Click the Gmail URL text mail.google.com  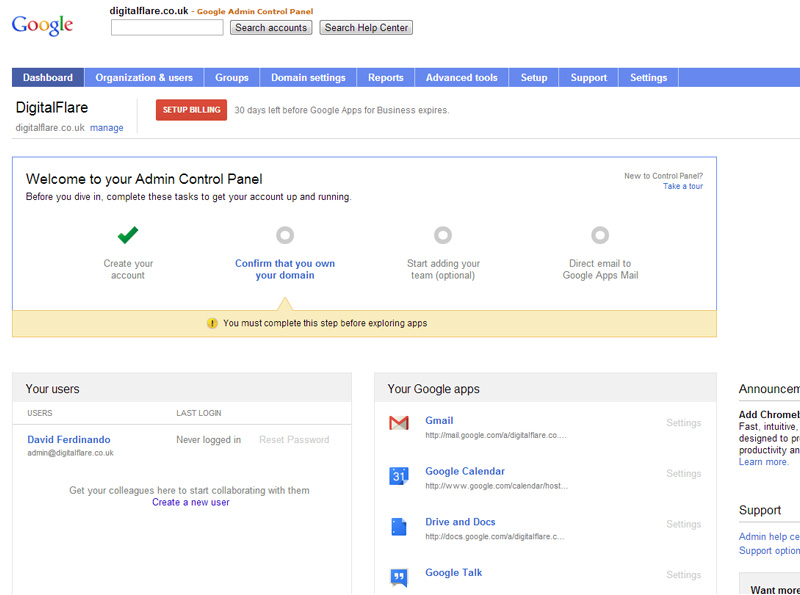[x=496, y=435]
